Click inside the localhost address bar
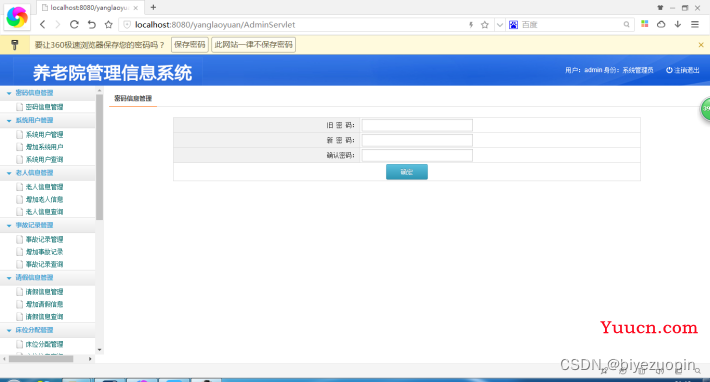The image size is (710, 382). [x=299, y=25]
